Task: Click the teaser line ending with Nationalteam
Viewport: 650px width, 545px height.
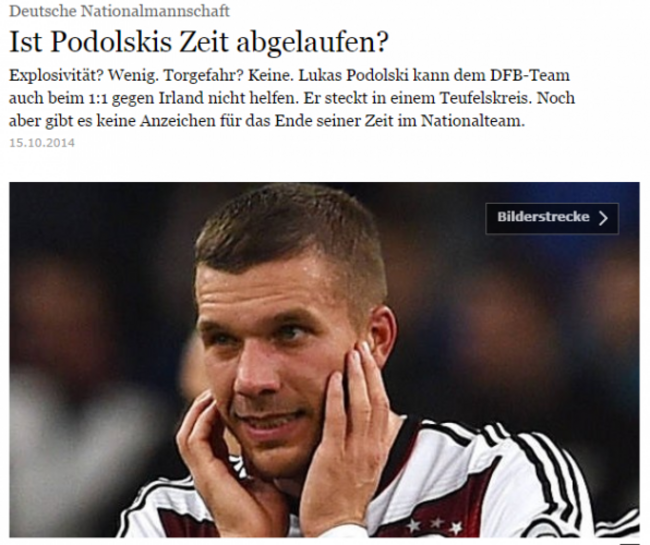Action: (267, 121)
